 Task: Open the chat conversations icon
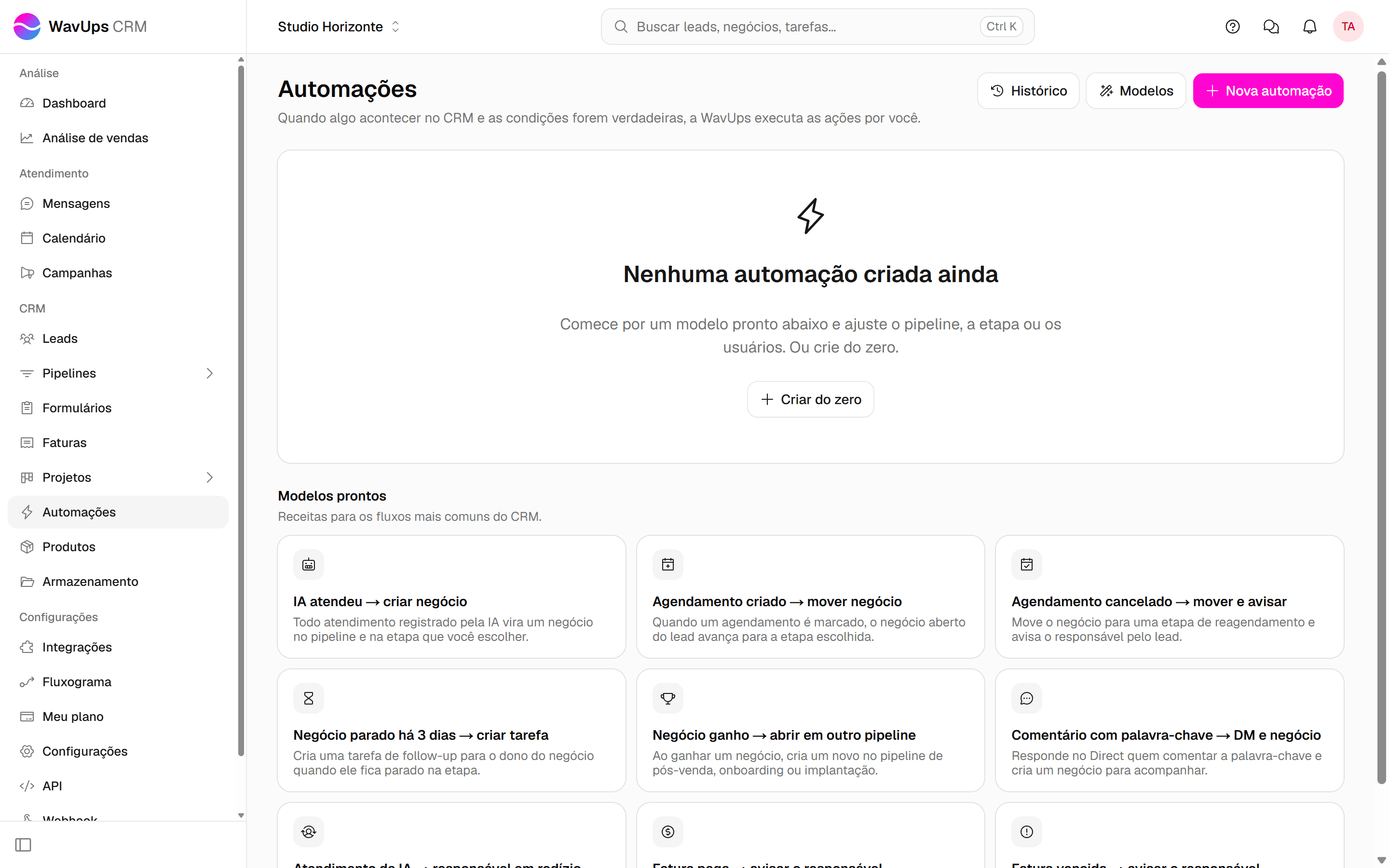[1271, 27]
